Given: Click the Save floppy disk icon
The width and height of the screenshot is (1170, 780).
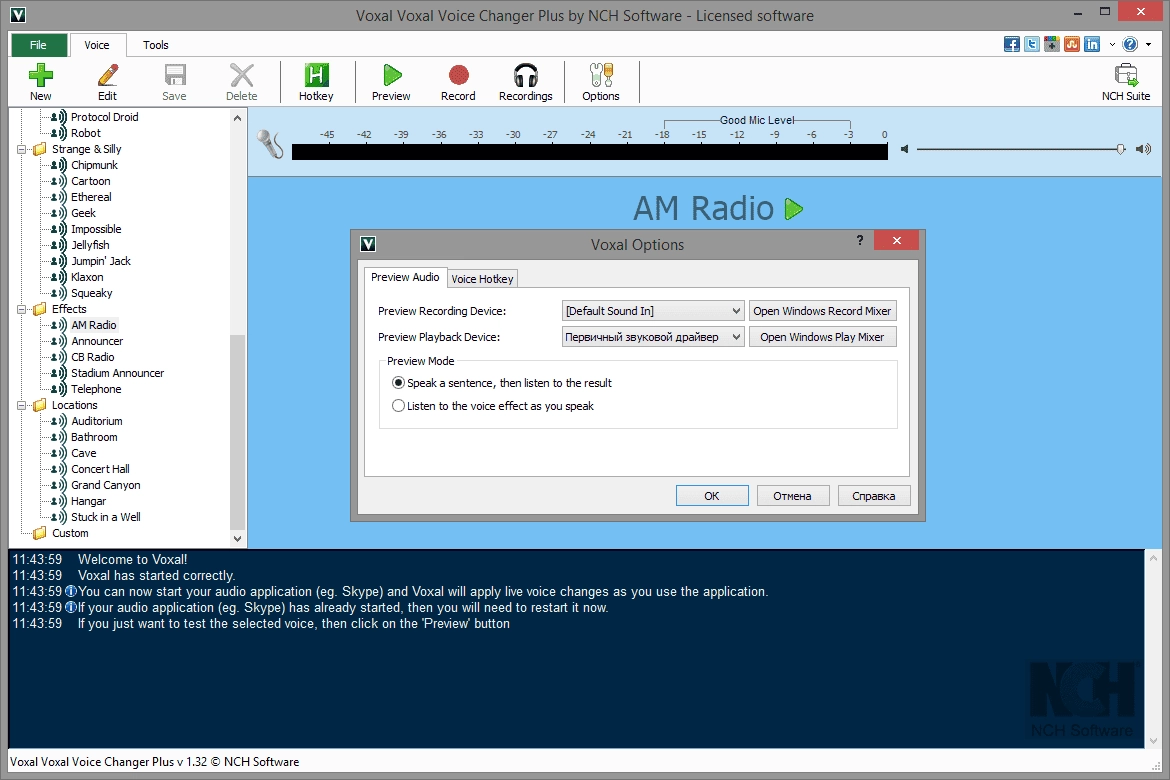Looking at the screenshot, I should tap(175, 75).
